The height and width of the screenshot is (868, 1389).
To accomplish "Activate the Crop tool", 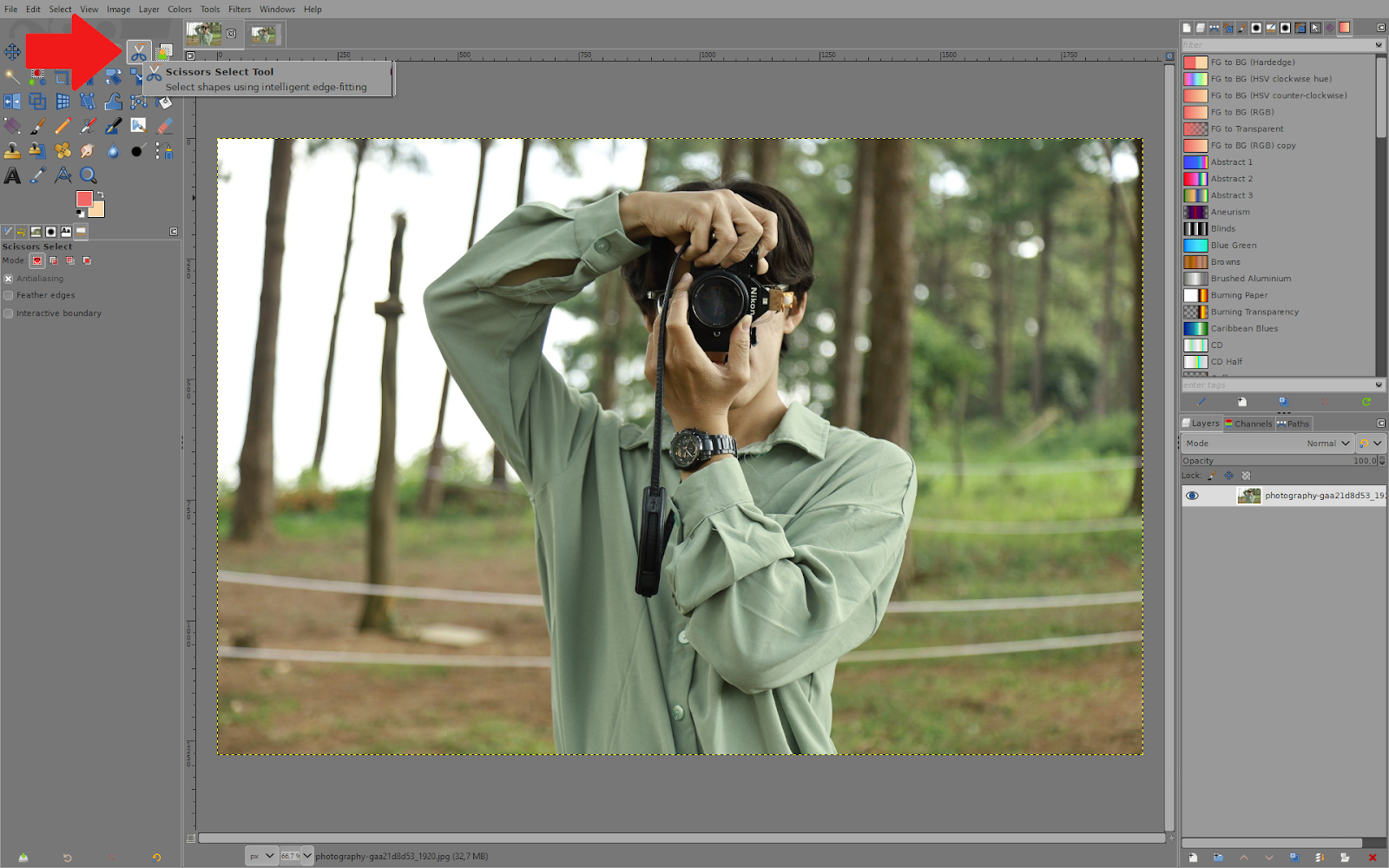I will click(x=62, y=76).
